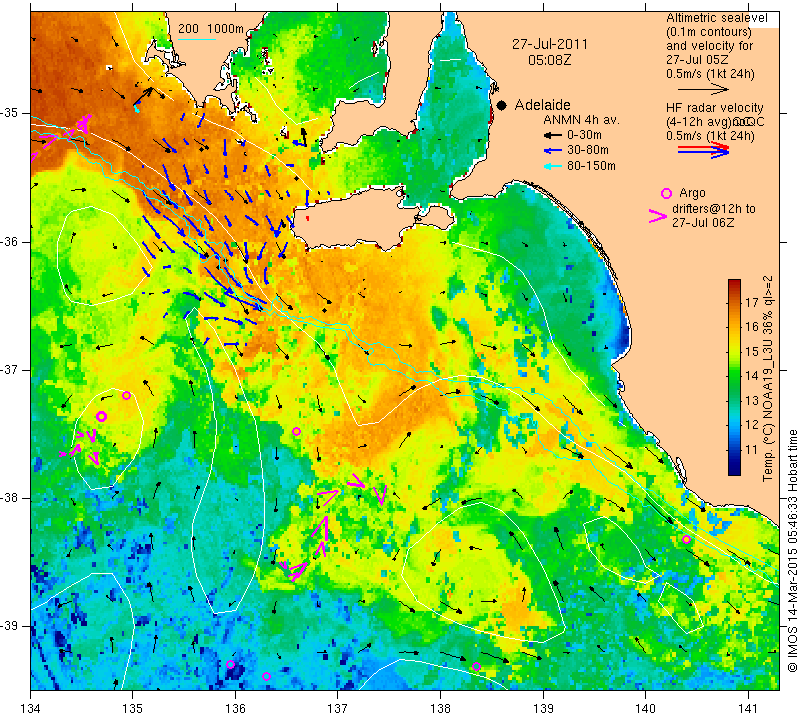Screen dimensions: 800x720
Task: Click the -37 latitude axis label
Action: (10, 369)
